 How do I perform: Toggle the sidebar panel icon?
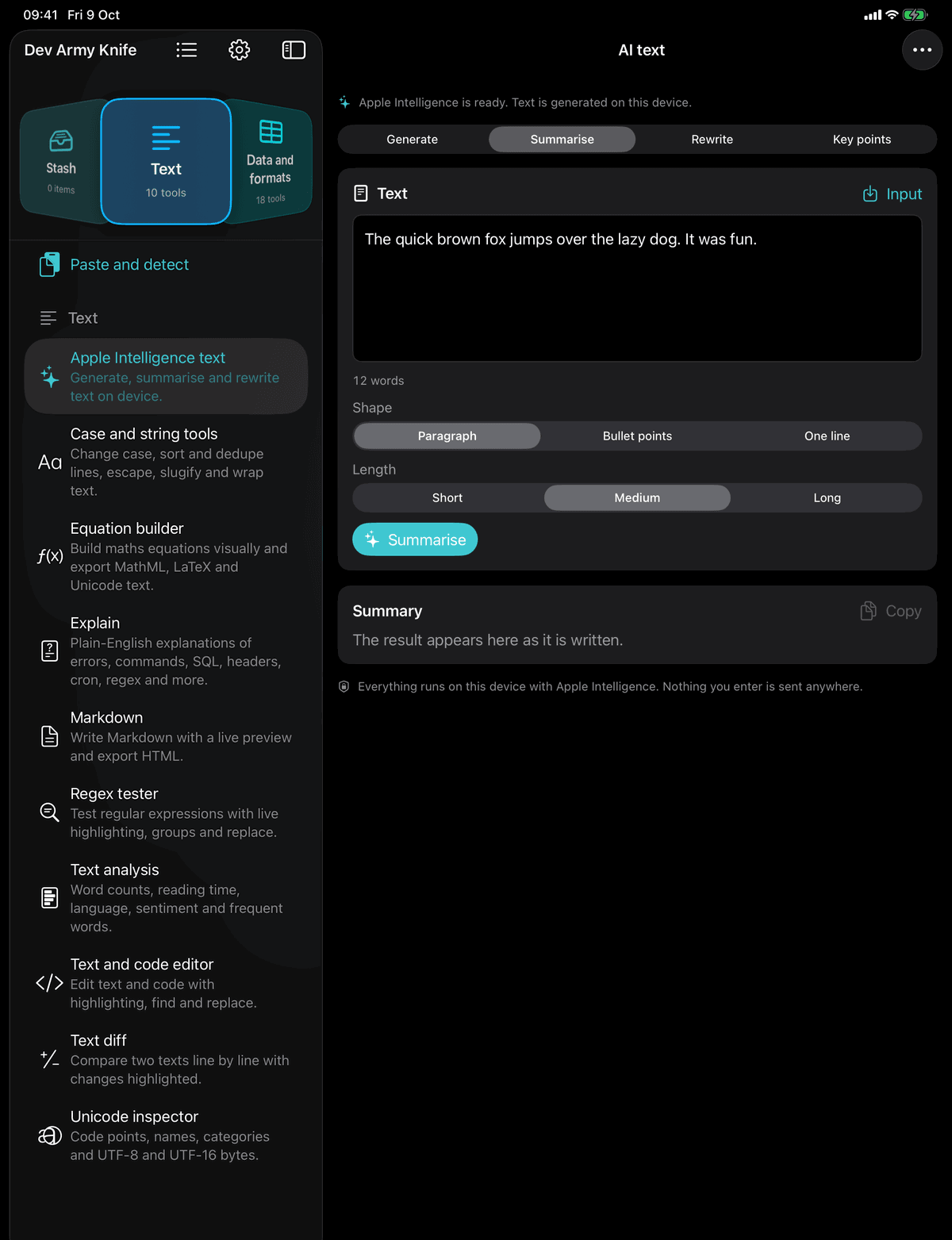(x=294, y=50)
